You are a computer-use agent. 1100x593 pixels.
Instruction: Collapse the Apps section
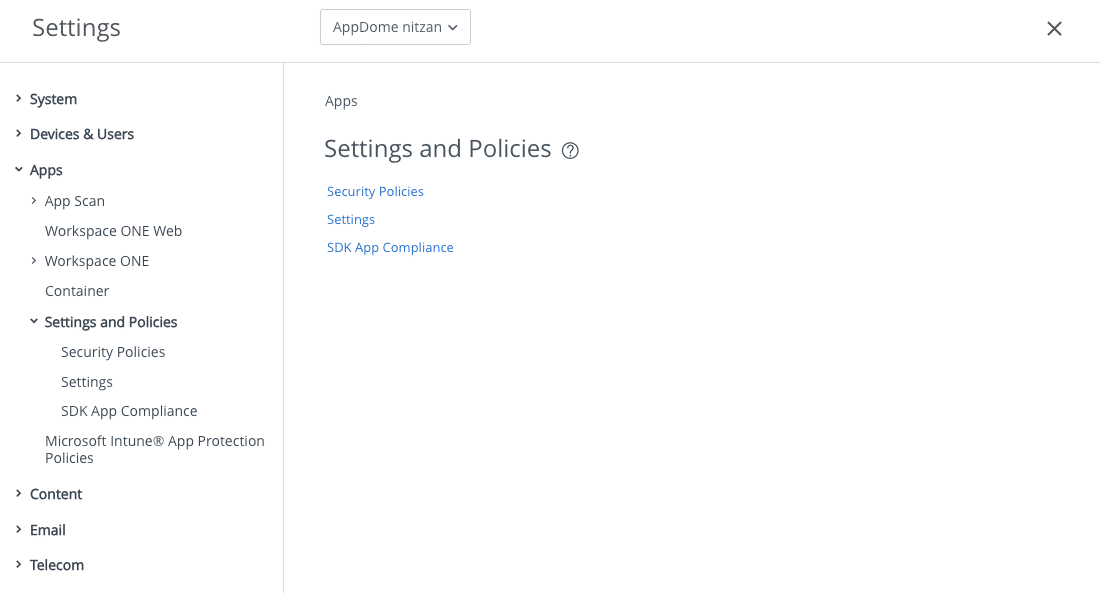[44, 170]
